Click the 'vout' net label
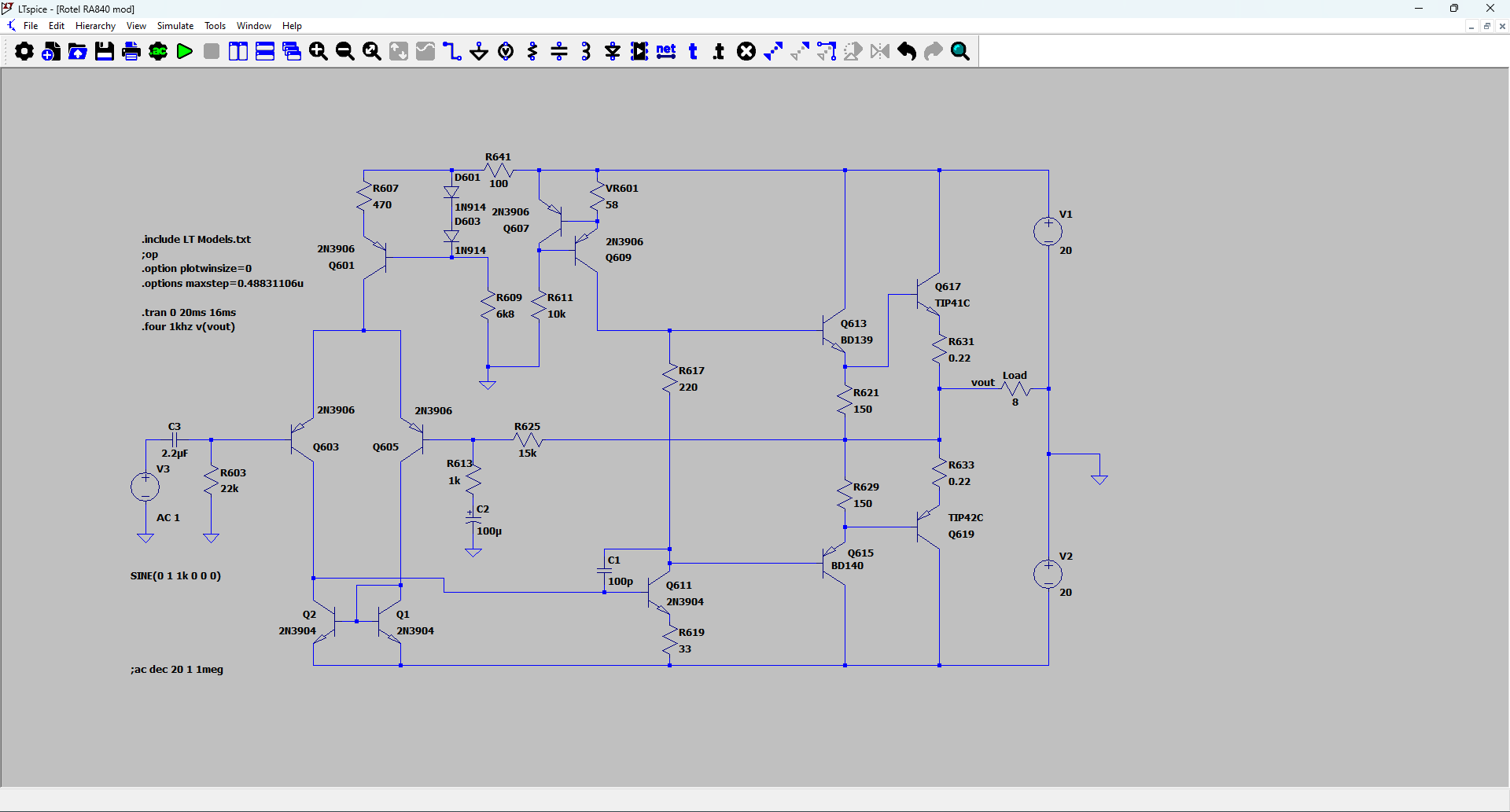 pyautogui.click(x=983, y=383)
